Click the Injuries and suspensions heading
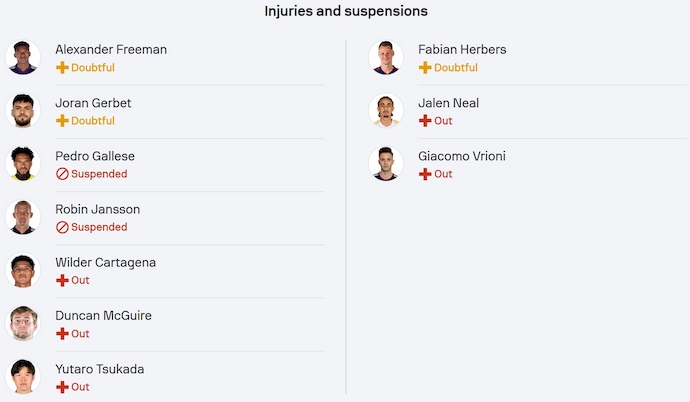Image resolution: width=690 pixels, height=402 pixels. (x=346, y=11)
